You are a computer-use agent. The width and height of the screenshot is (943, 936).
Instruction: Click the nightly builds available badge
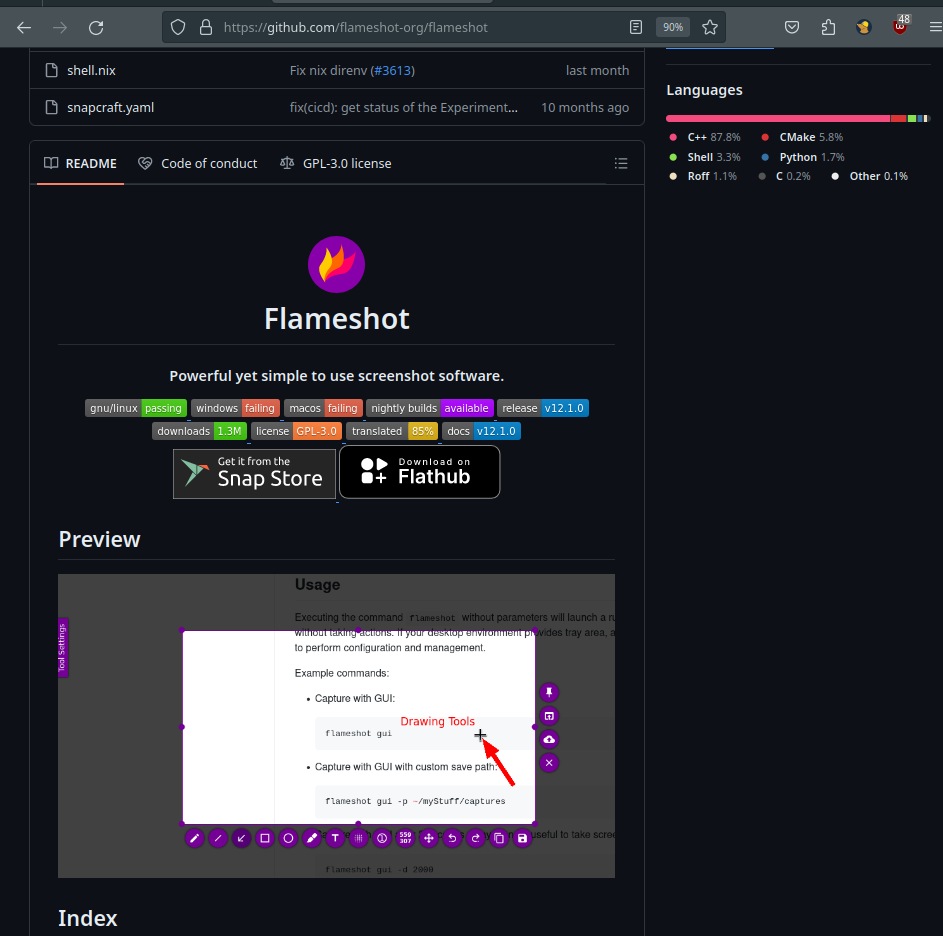pos(430,408)
